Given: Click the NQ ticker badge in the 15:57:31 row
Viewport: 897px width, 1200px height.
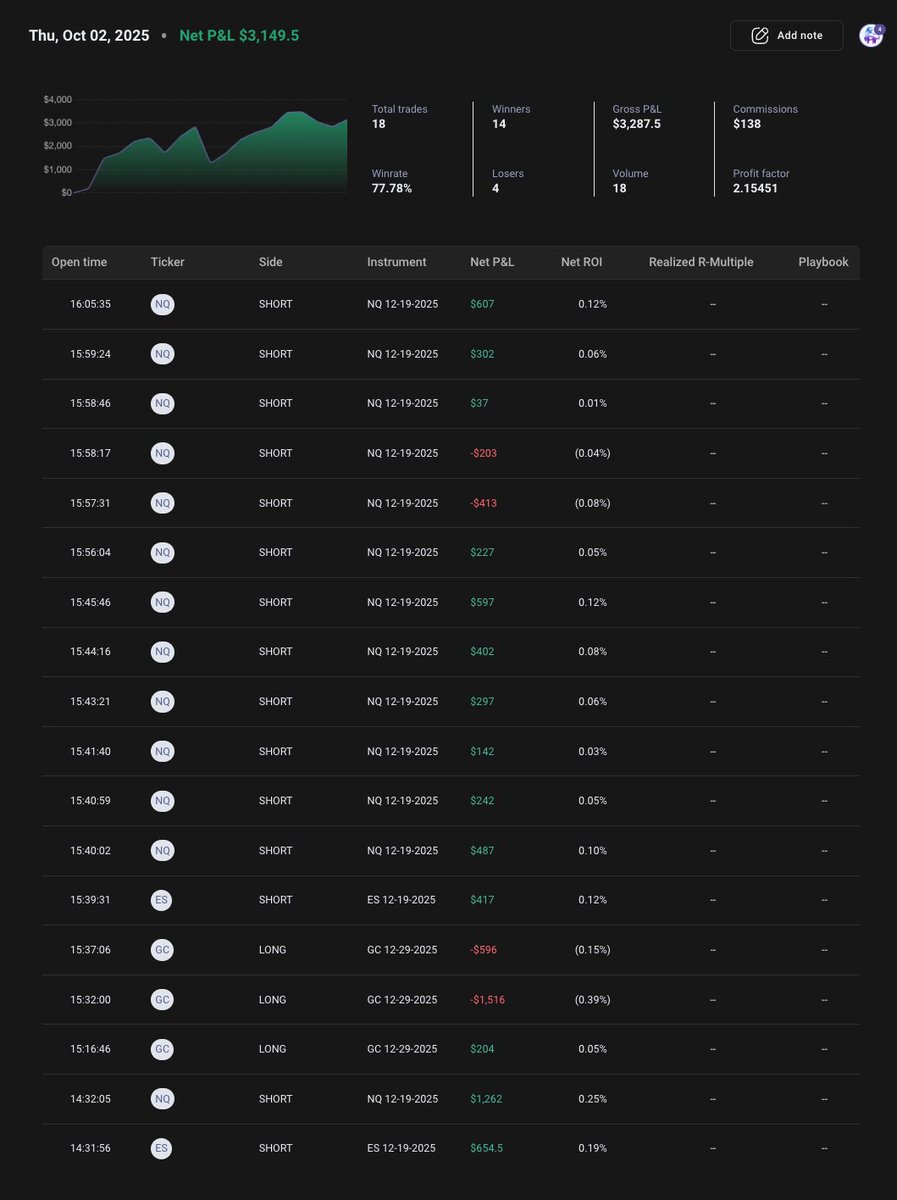Looking at the screenshot, I should coord(163,503).
